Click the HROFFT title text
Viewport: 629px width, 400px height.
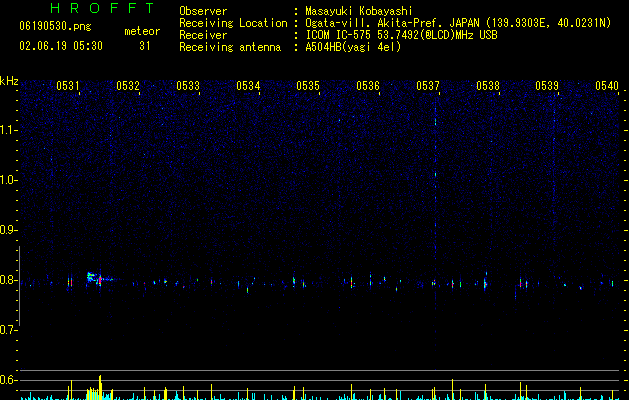click(x=102, y=8)
